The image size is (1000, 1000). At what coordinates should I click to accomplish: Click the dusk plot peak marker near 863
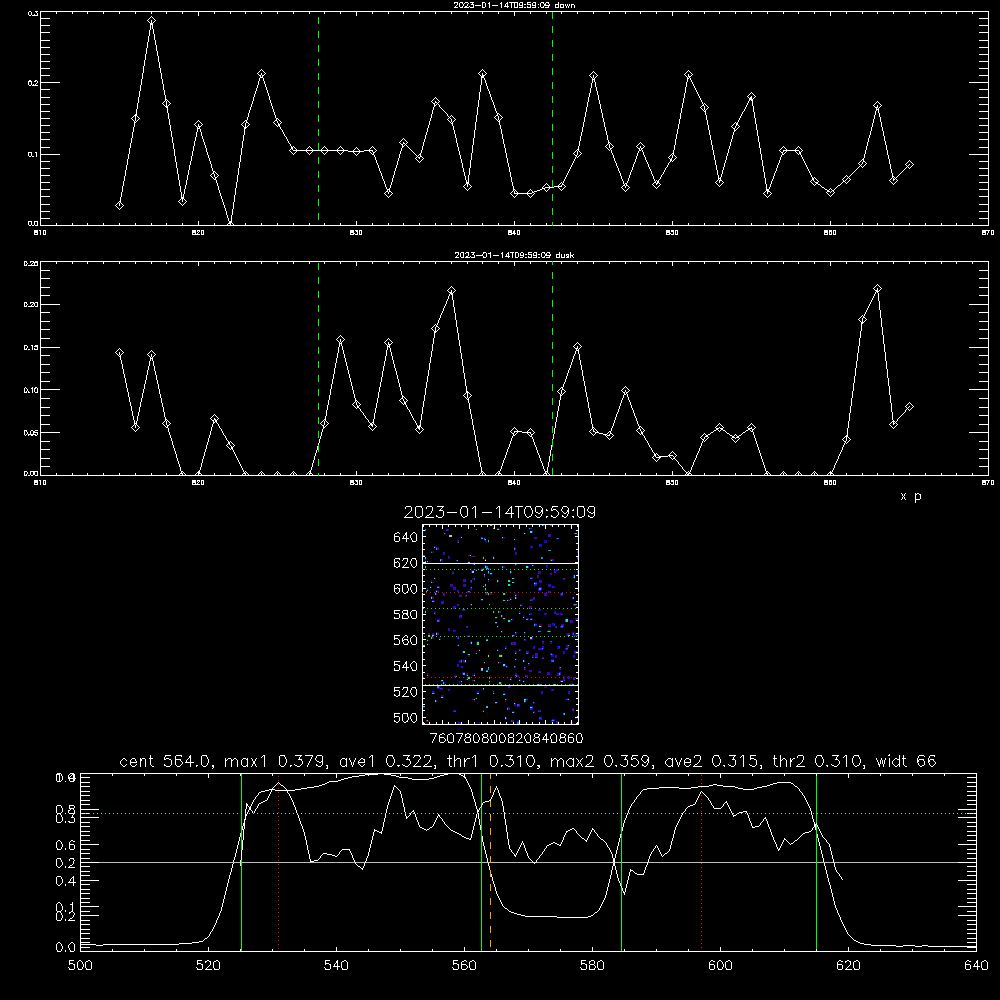[x=878, y=289]
